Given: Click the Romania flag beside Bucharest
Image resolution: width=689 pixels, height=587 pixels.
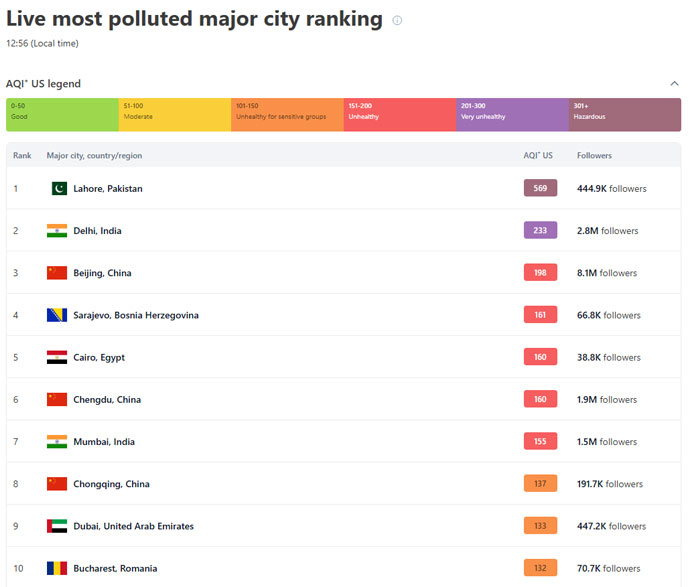Looking at the screenshot, I should [x=57, y=568].
